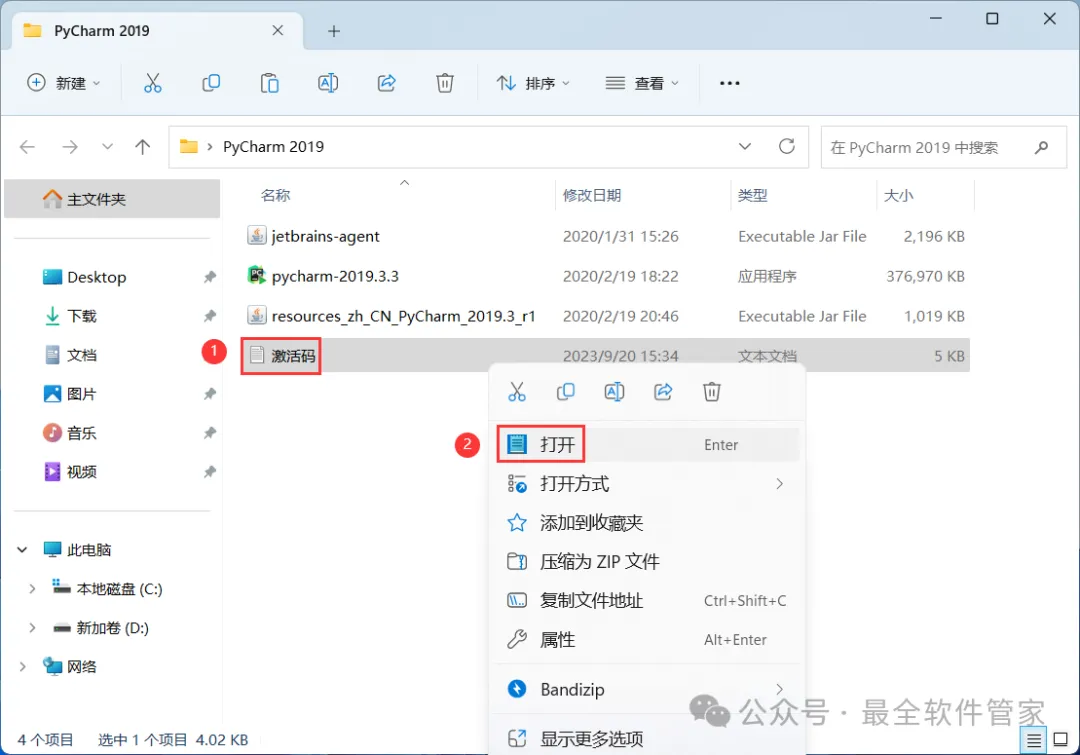Click the toolbar Share icon

point(386,83)
